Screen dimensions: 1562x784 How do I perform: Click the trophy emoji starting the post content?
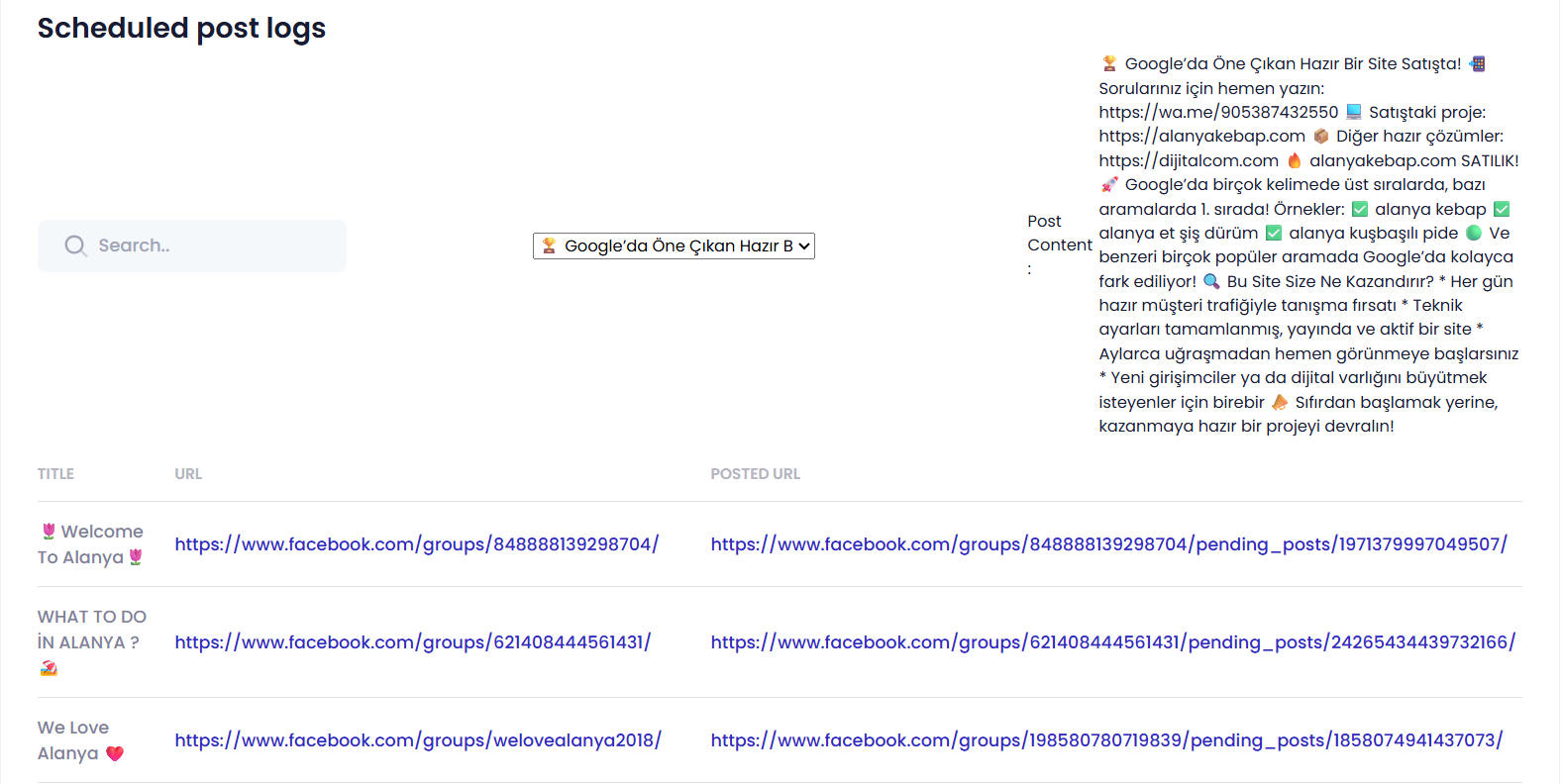(x=1109, y=64)
